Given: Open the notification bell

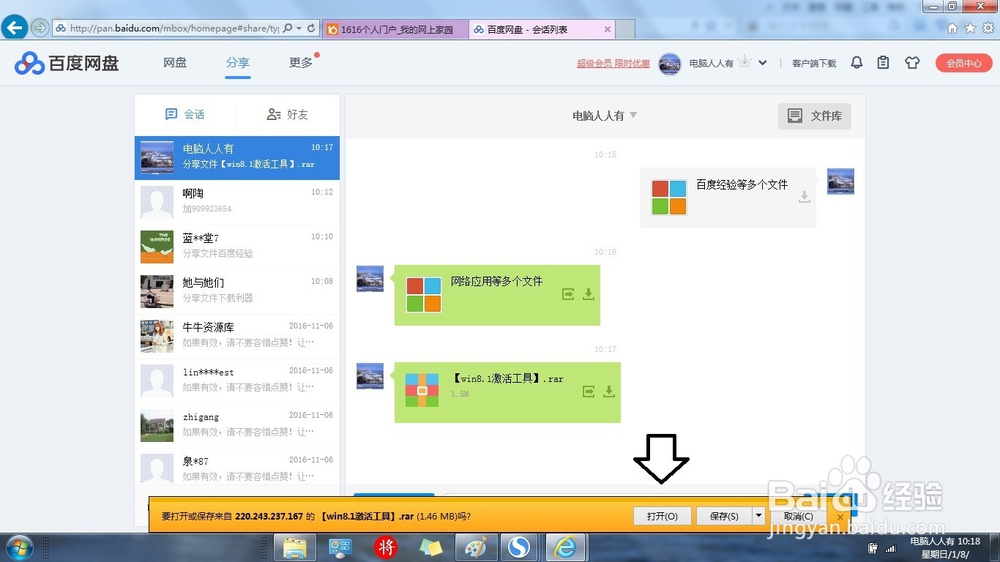Looking at the screenshot, I should click(857, 63).
